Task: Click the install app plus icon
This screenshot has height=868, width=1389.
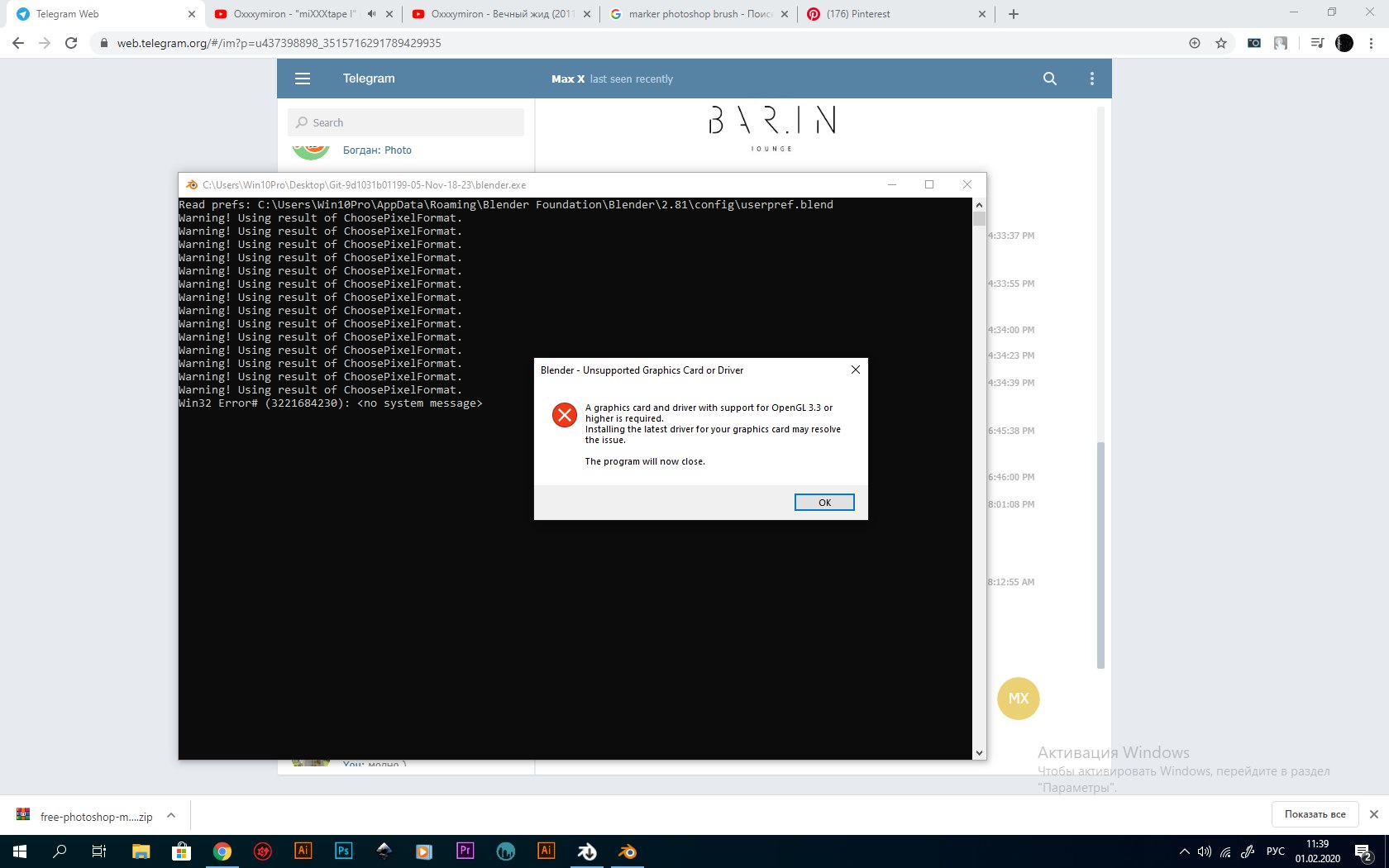Action: click(x=1195, y=43)
